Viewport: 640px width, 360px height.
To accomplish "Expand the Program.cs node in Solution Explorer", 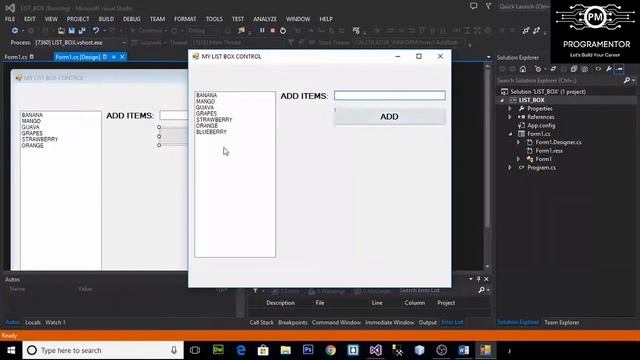I will pos(510,168).
